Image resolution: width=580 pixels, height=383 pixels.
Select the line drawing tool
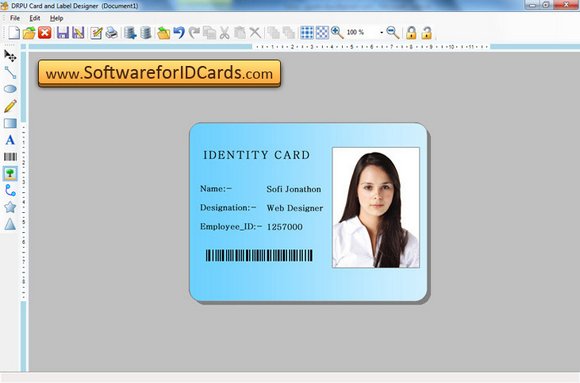coord(10,72)
